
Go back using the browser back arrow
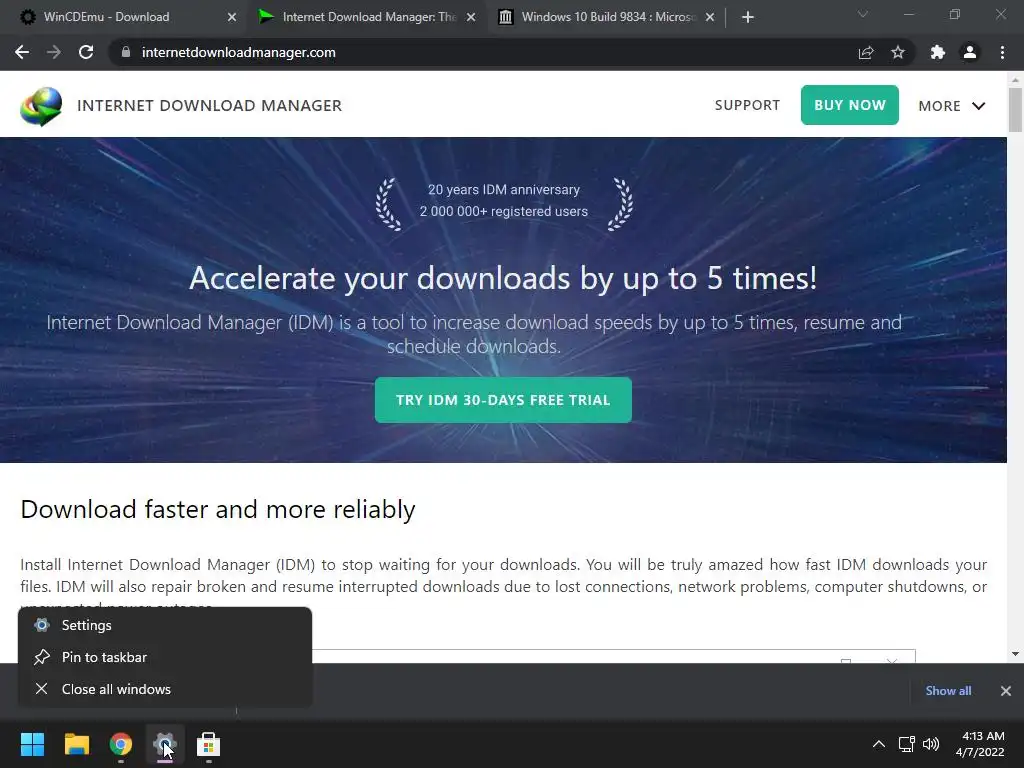[x=22, y=52]
